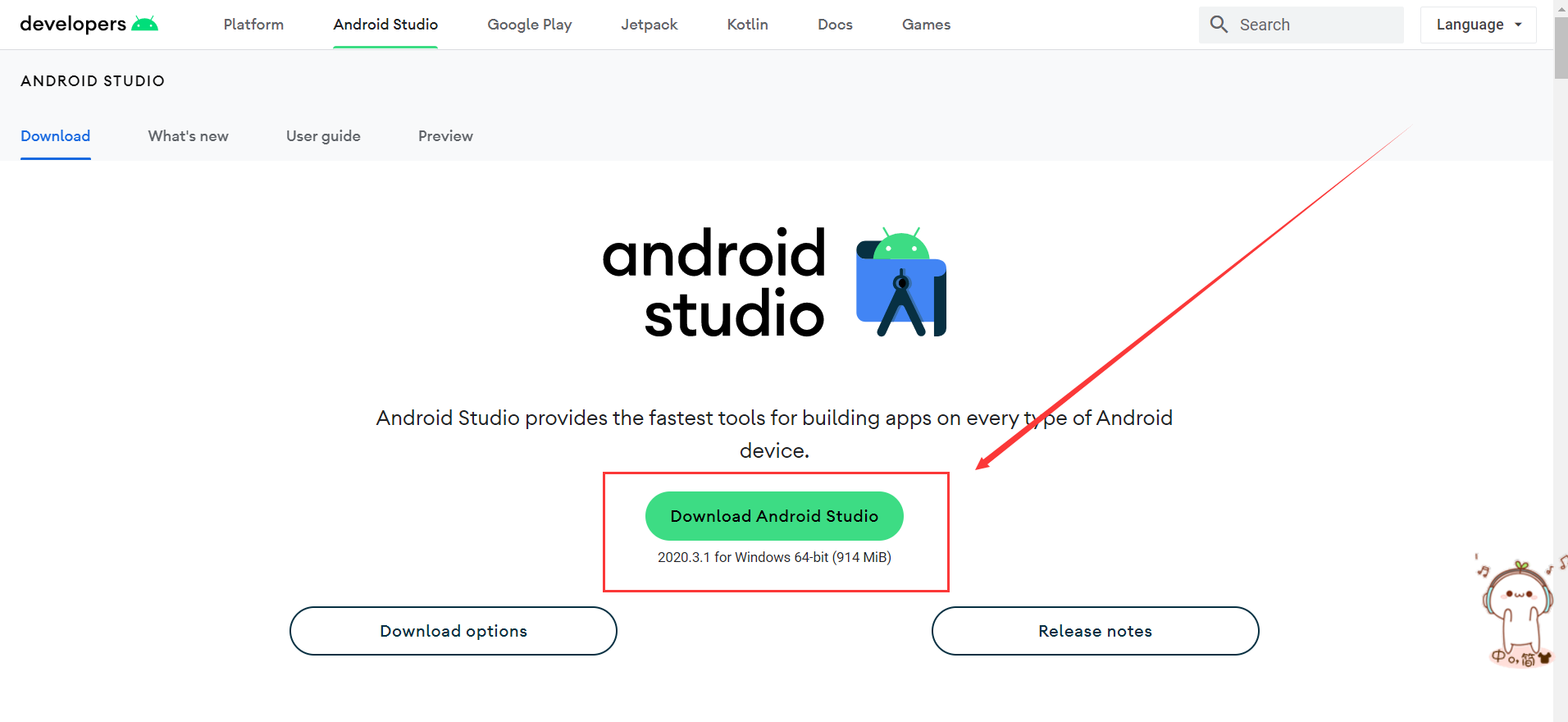This screenshot has height=722, width=1568.
Task: Open the Language dropdown
Action: 1478,25
